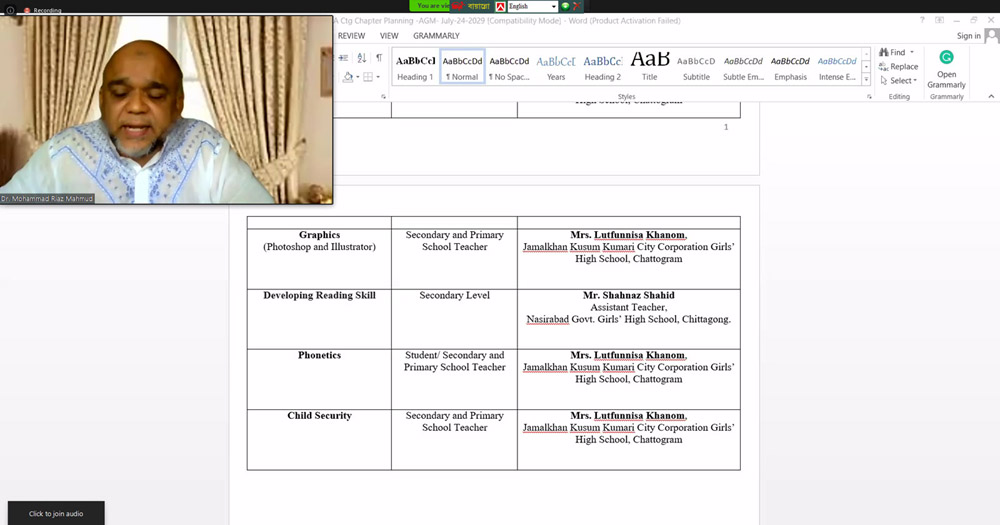Click Sign in link in Word
The height and width of the screenshot is (525, 1000).
pos(968,36)
